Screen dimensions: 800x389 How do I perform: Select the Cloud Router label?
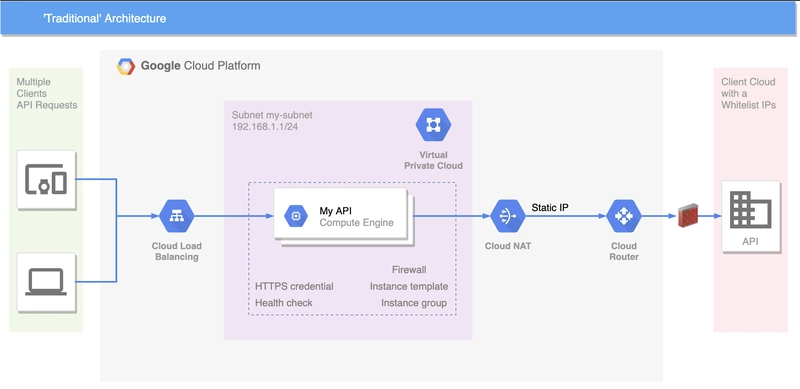pos(623,251)
